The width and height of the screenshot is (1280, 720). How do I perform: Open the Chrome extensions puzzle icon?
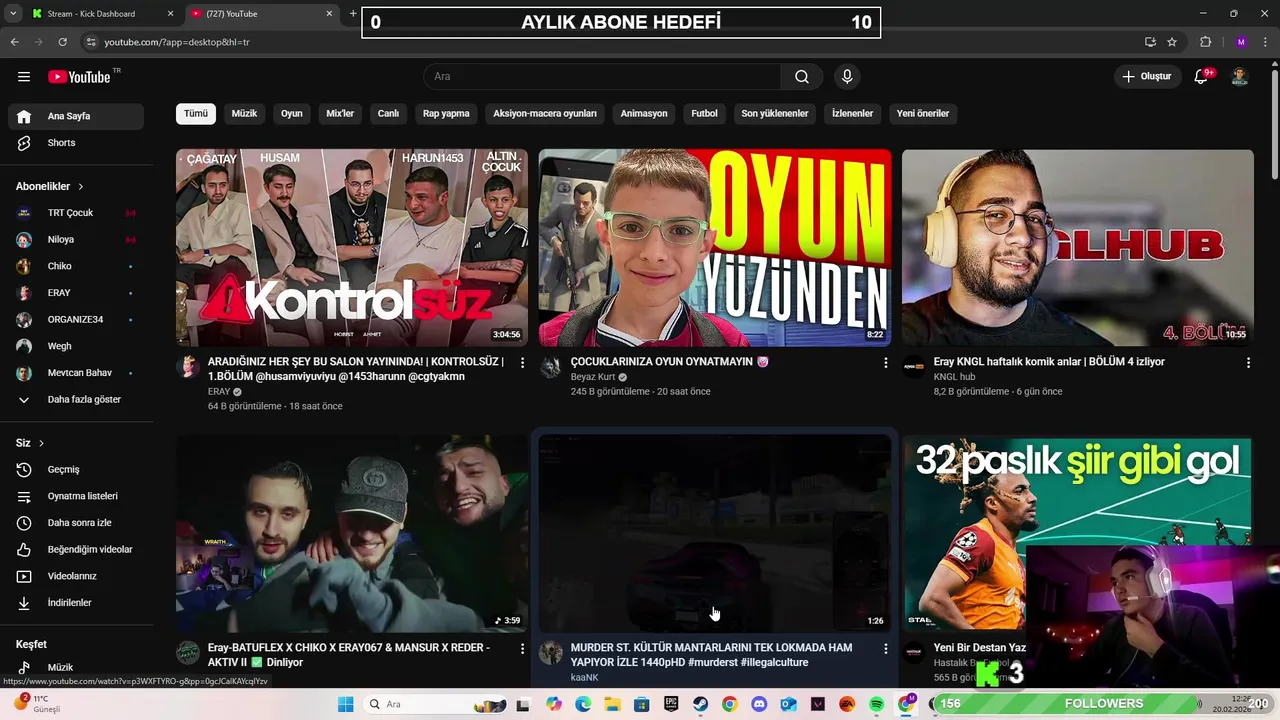[1205, 42]
